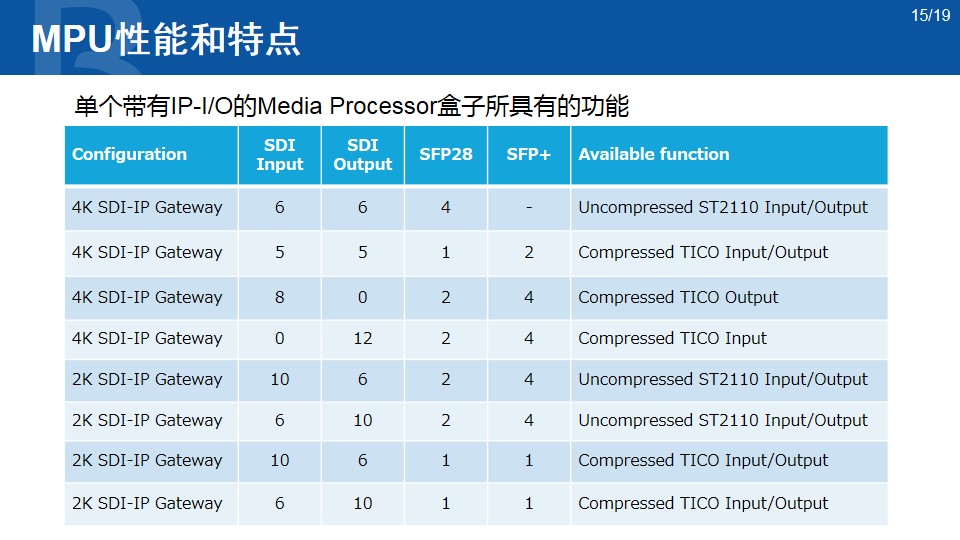Click SDI Input "6" in the 4K ST2110 row
Screen dimensions: 960x540
pyautogui.click(x=280, y=208)
